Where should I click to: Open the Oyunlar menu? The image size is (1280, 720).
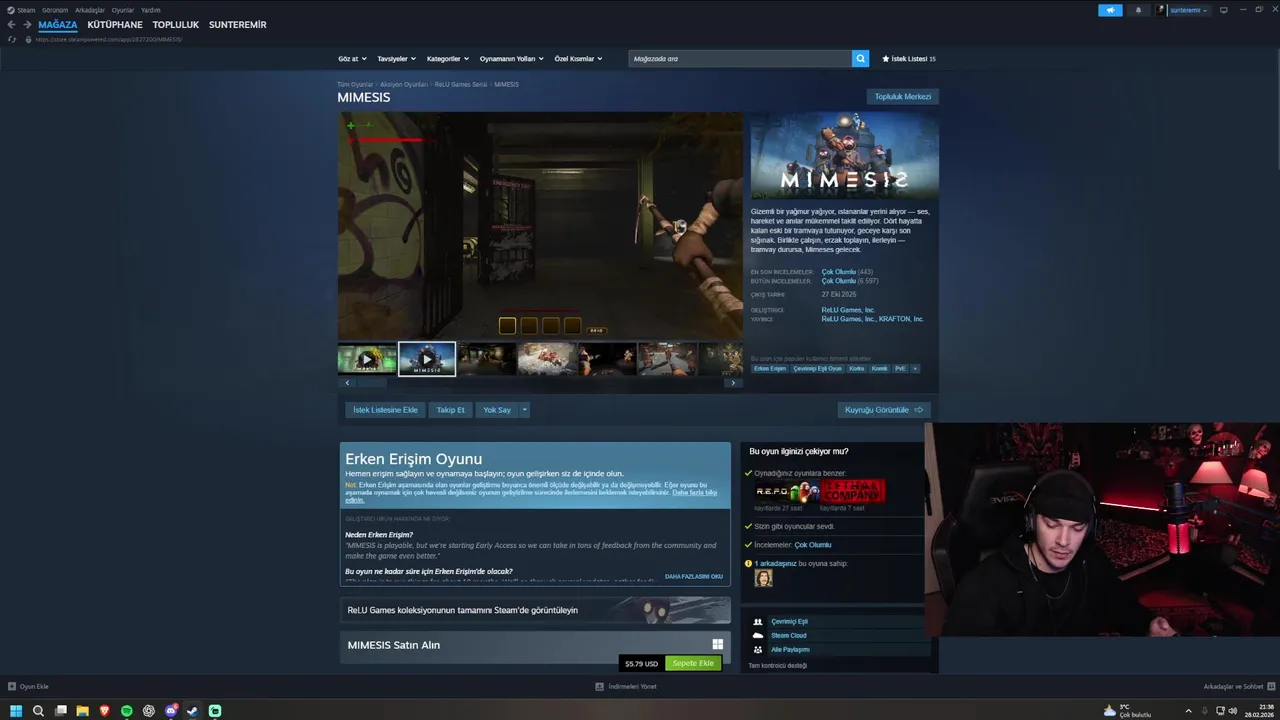coord(123,10)
